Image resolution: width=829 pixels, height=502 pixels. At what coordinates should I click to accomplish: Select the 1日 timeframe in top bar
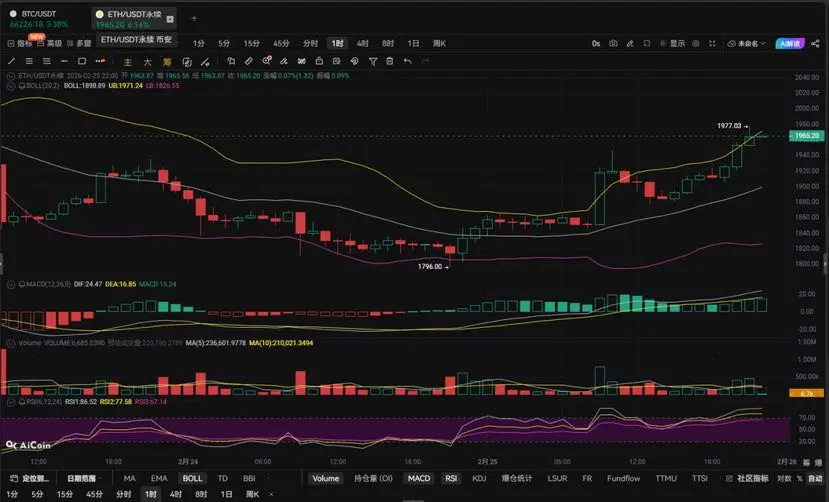tap(413, 43)
